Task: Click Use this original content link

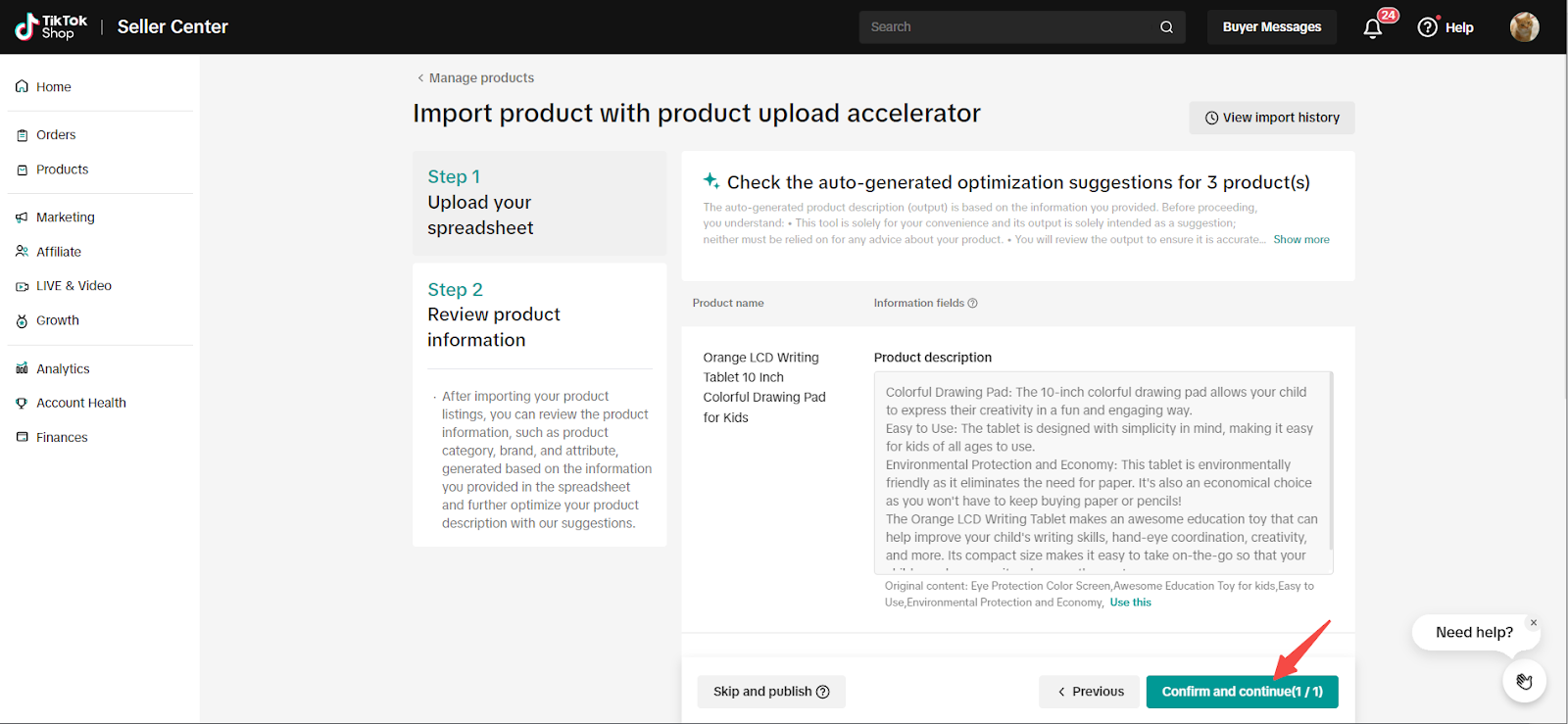Action: tap(1130, 603)
